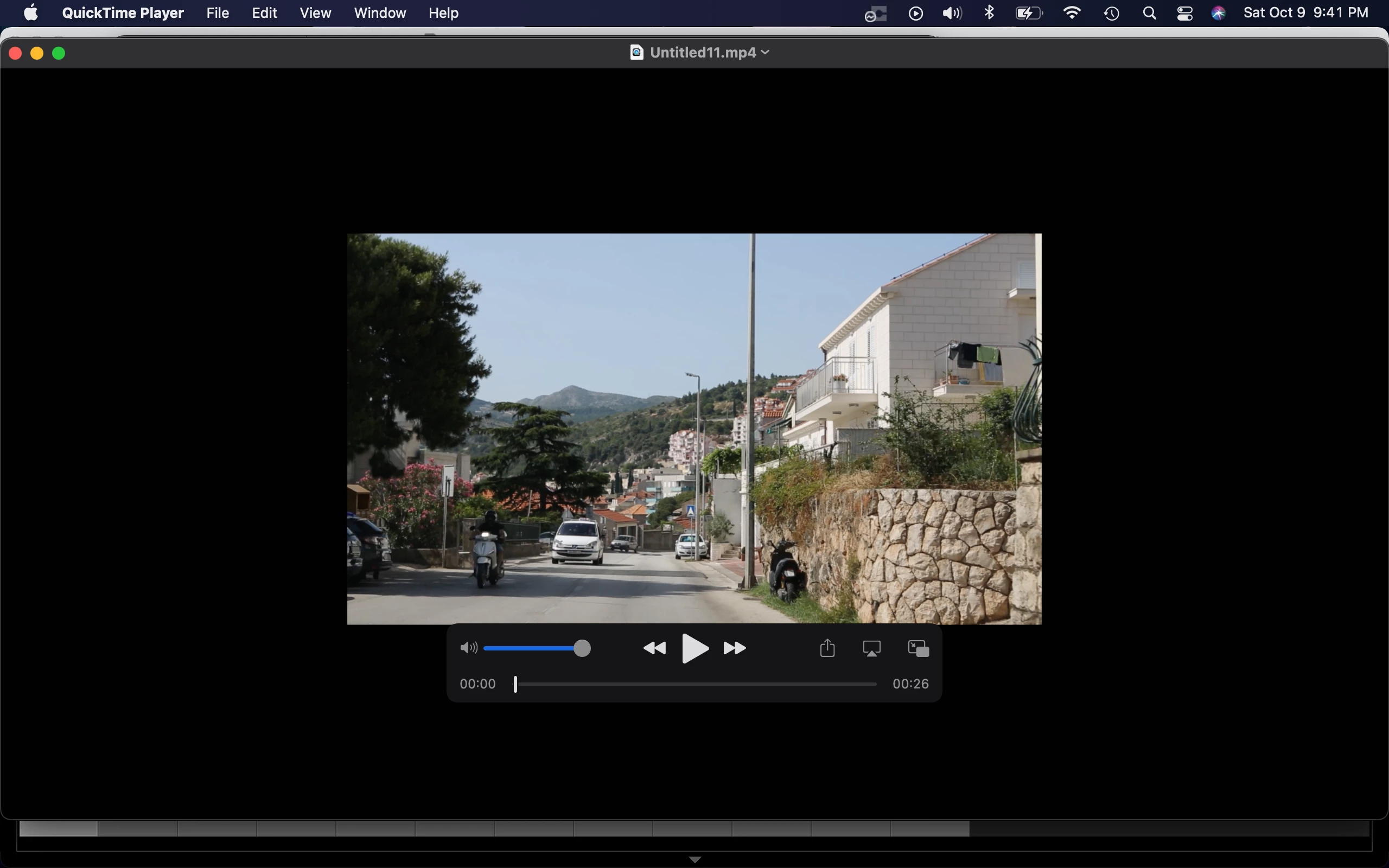Click the downward triangle at bottom edge
1389x868 pixels.
pos(694,859)
